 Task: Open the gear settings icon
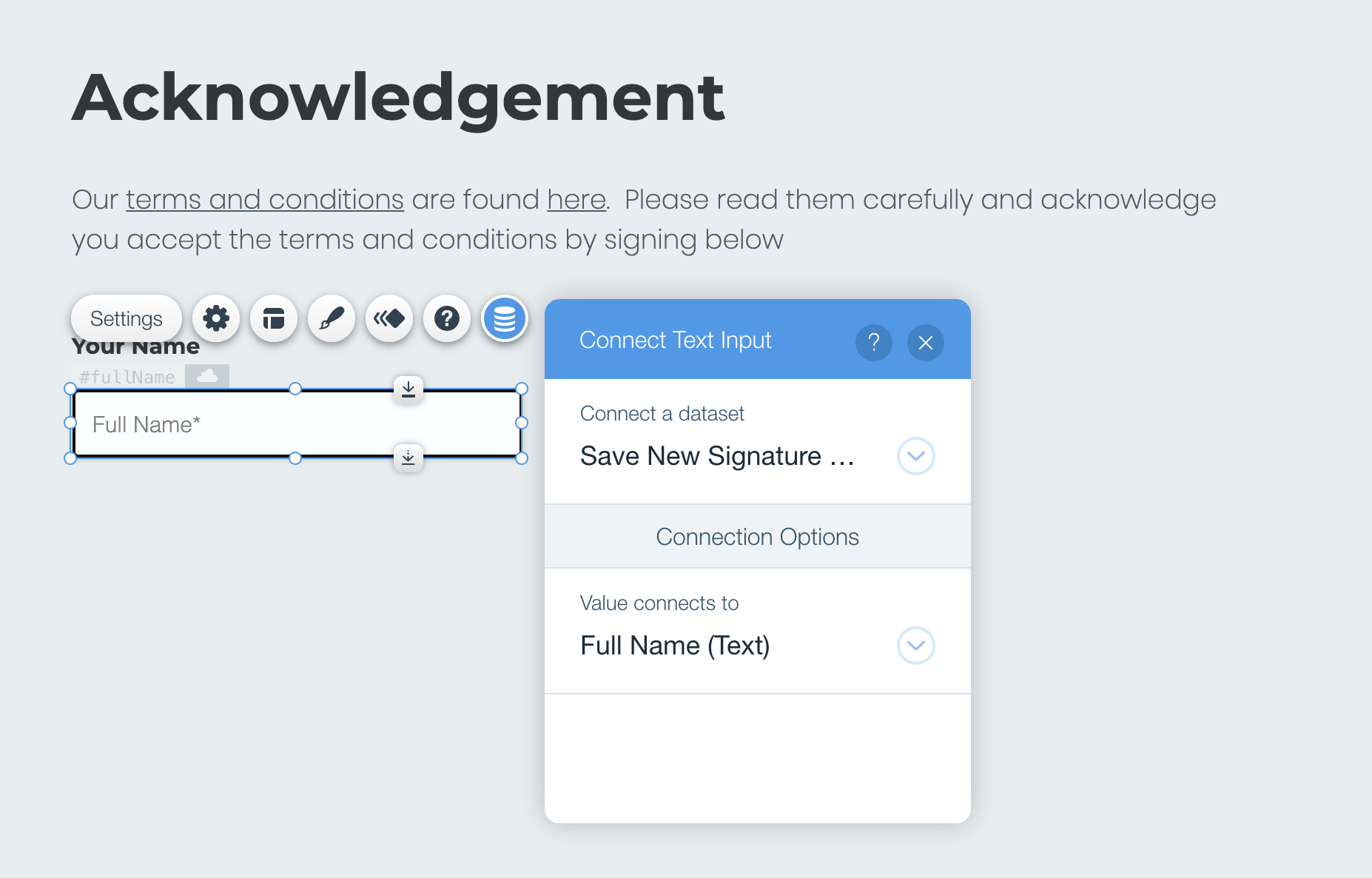point(216,319)
